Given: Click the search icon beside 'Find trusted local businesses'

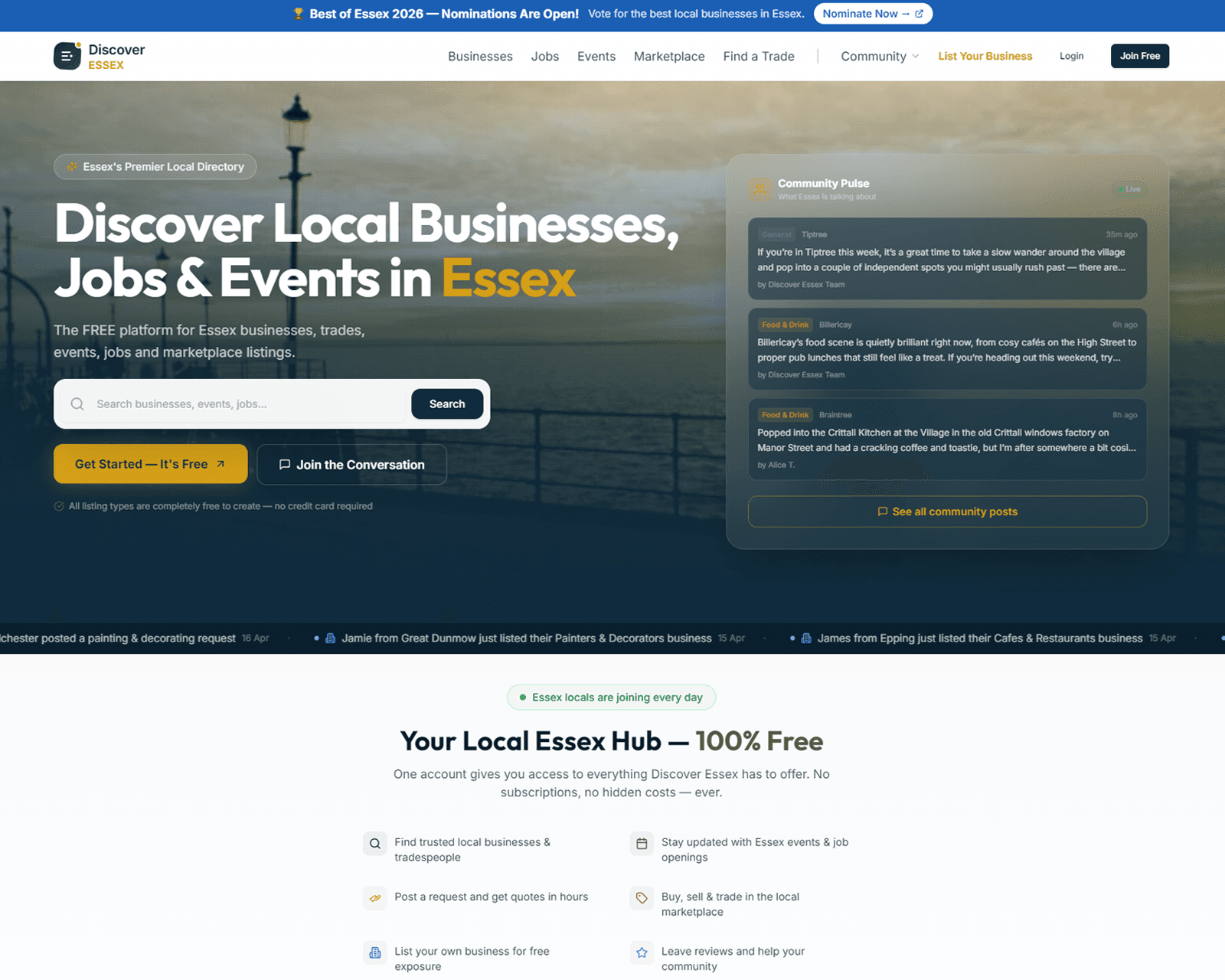Looking at the screenshot, I should pos(374,843).
